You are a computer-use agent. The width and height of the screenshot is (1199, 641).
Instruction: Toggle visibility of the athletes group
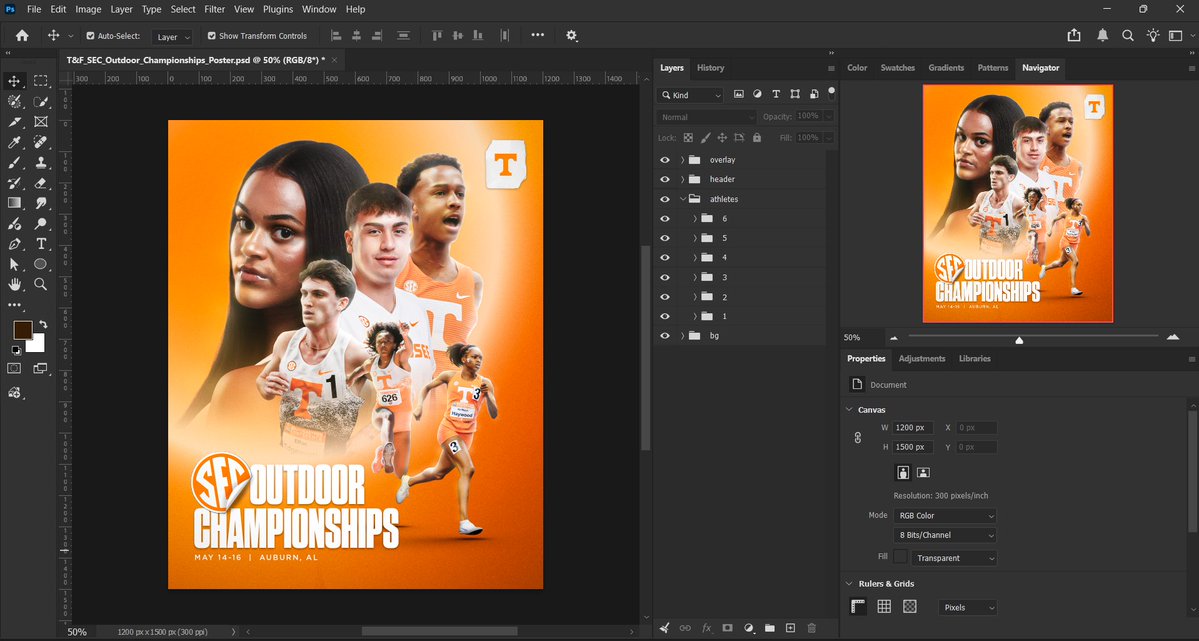[664, 199]
